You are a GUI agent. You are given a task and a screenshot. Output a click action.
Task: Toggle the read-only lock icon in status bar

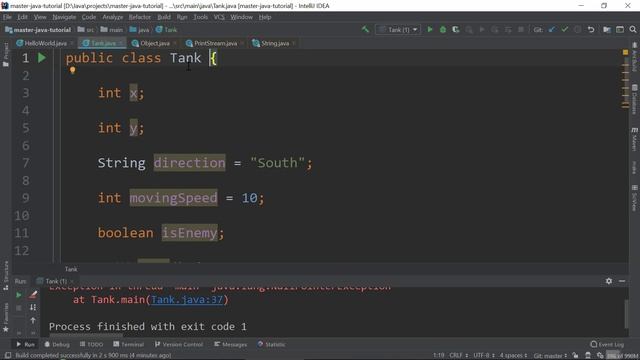(575, 356)
